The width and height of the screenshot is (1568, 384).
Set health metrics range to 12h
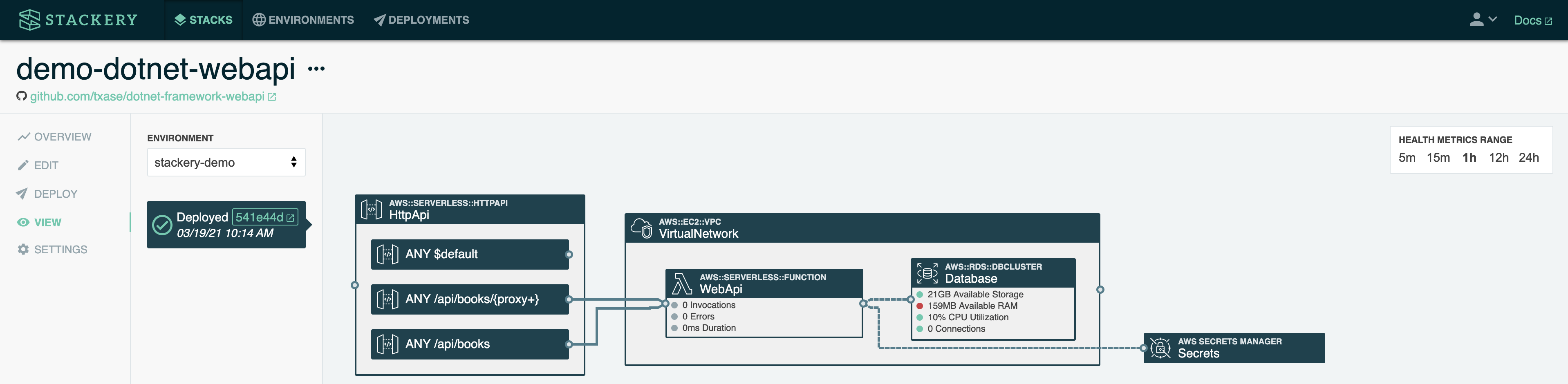(x=1498, y=158)
